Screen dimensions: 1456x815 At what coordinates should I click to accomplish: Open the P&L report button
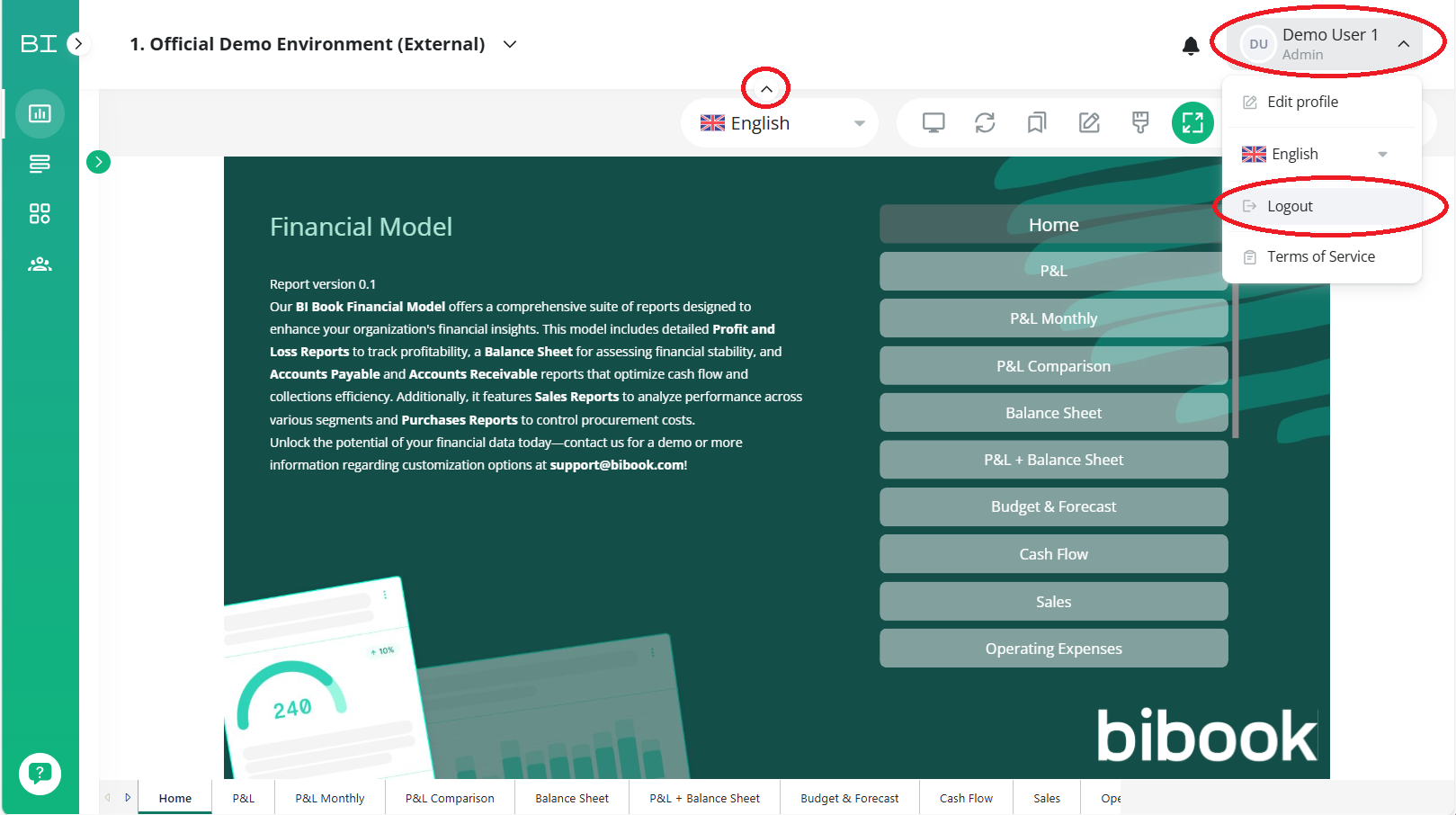[1053, 271]
